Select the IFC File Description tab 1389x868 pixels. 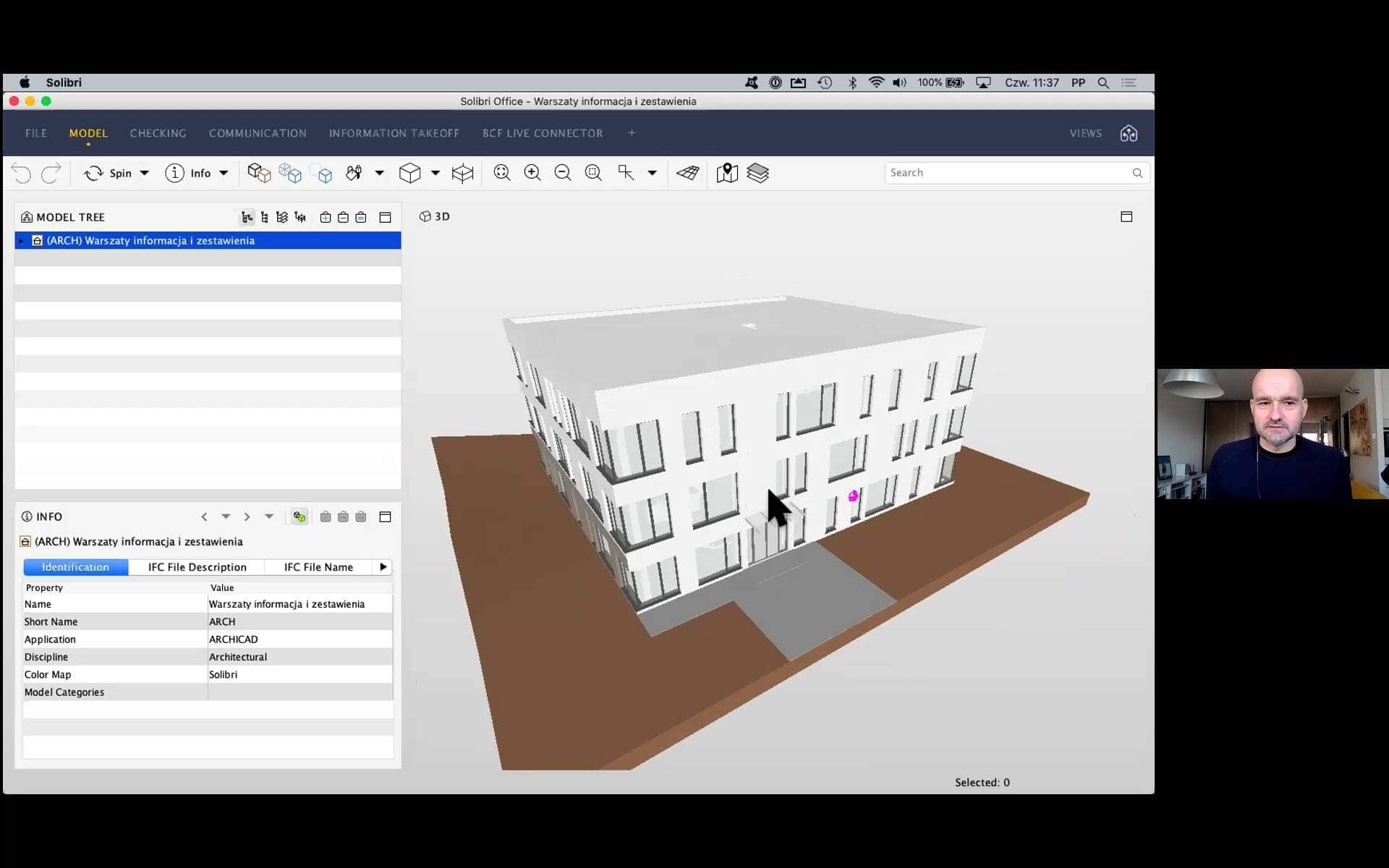(x=197, y=567)
